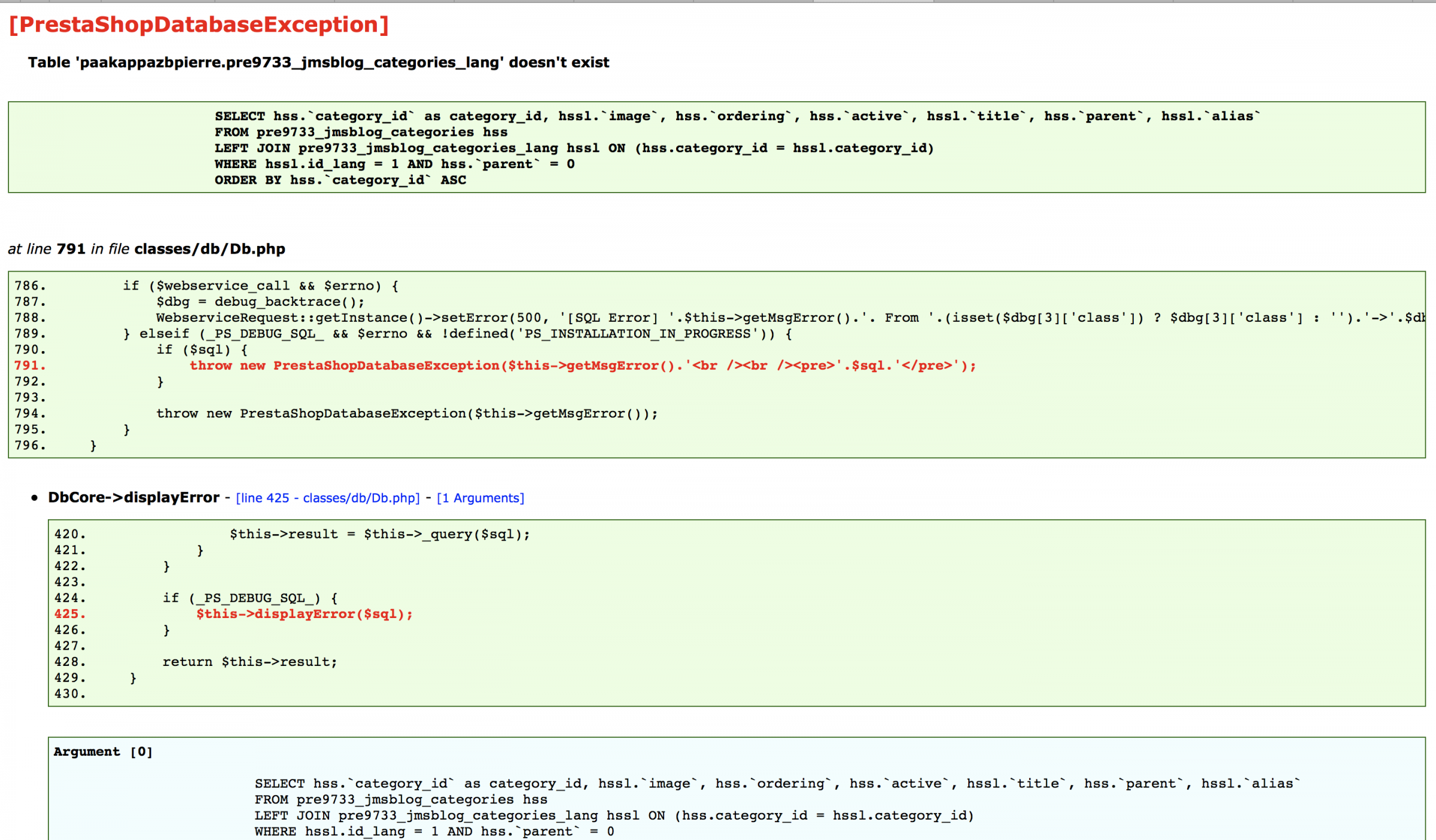1436x840 pixels.
Task: Click the ORDER BY hss.category_id ASC line
Action: pos(340,180)
